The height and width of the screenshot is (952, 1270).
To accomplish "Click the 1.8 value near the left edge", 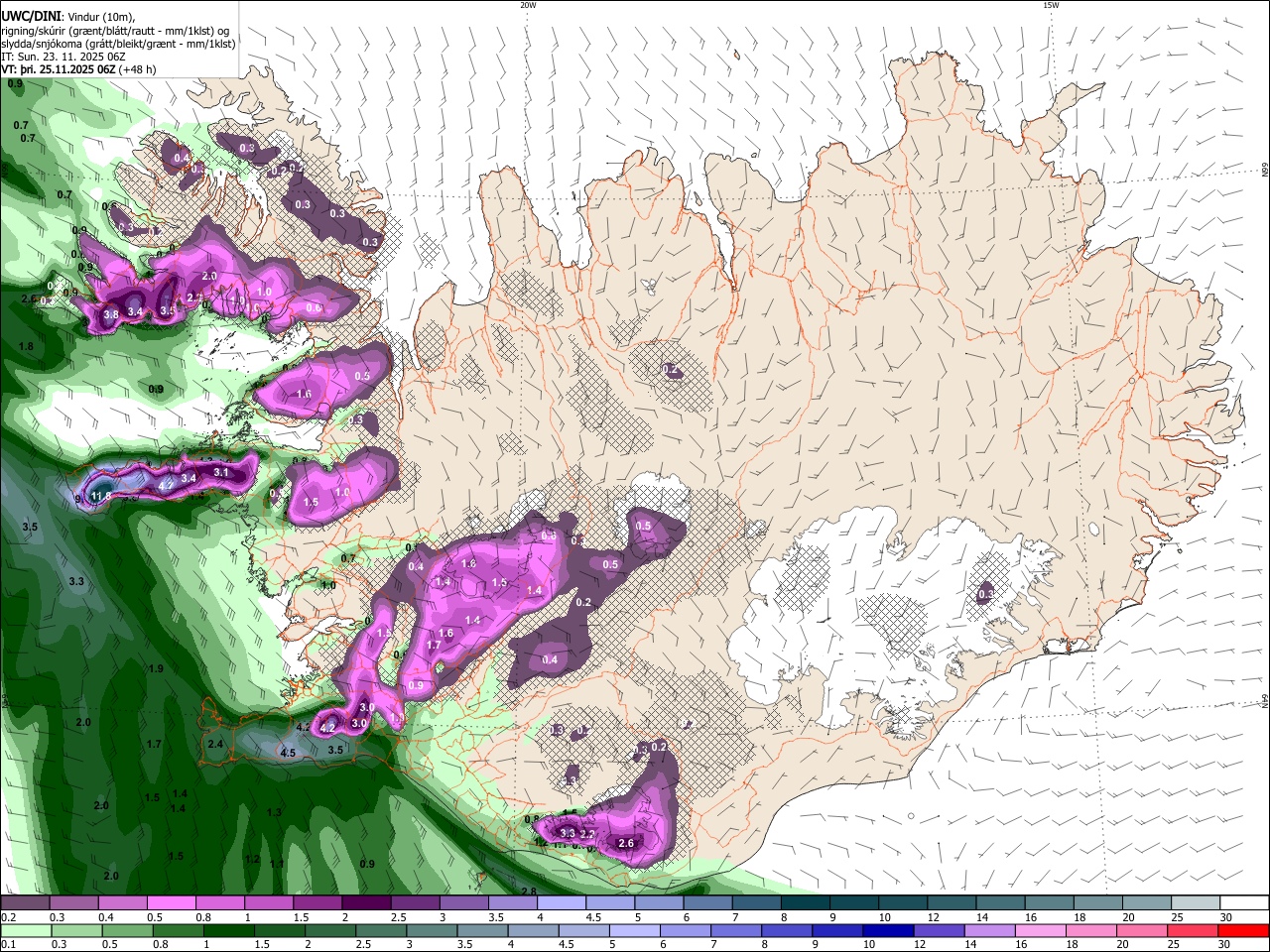I will click(26, 346).
